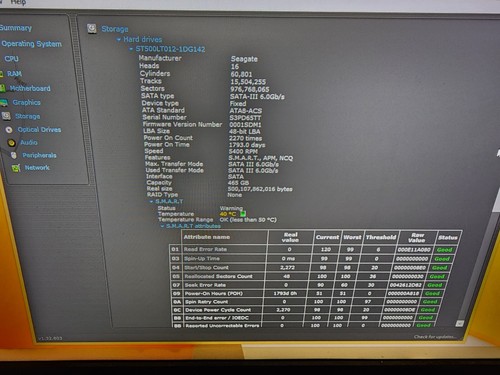Open the Network section
500x375 pixels.
pos(37,168)
